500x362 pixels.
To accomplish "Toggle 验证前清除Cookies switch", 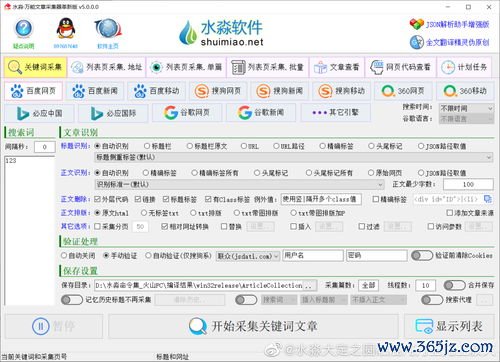I will click(422, 256).
